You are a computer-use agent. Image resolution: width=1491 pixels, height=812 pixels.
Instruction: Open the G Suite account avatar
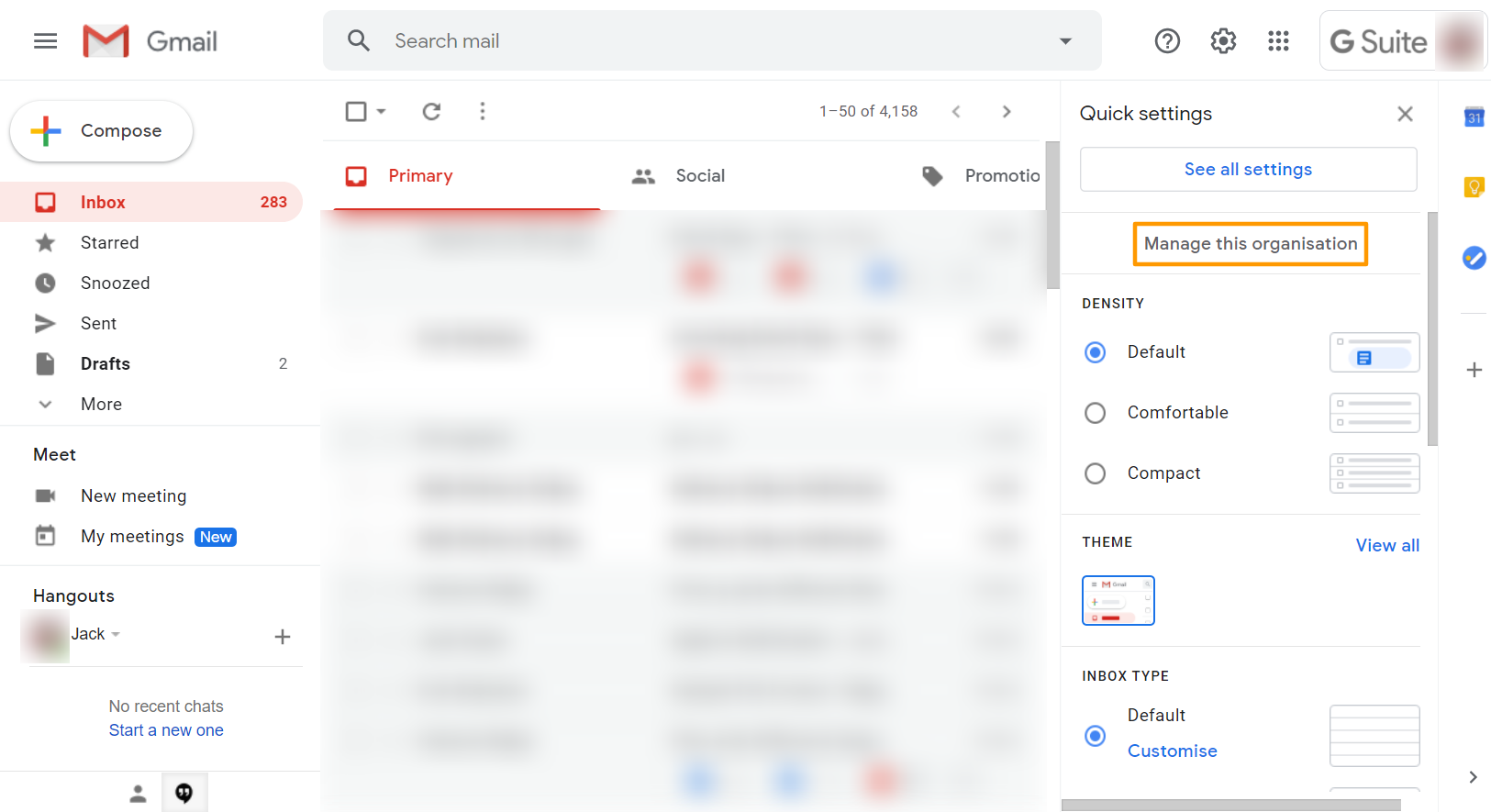(1460, 41)
